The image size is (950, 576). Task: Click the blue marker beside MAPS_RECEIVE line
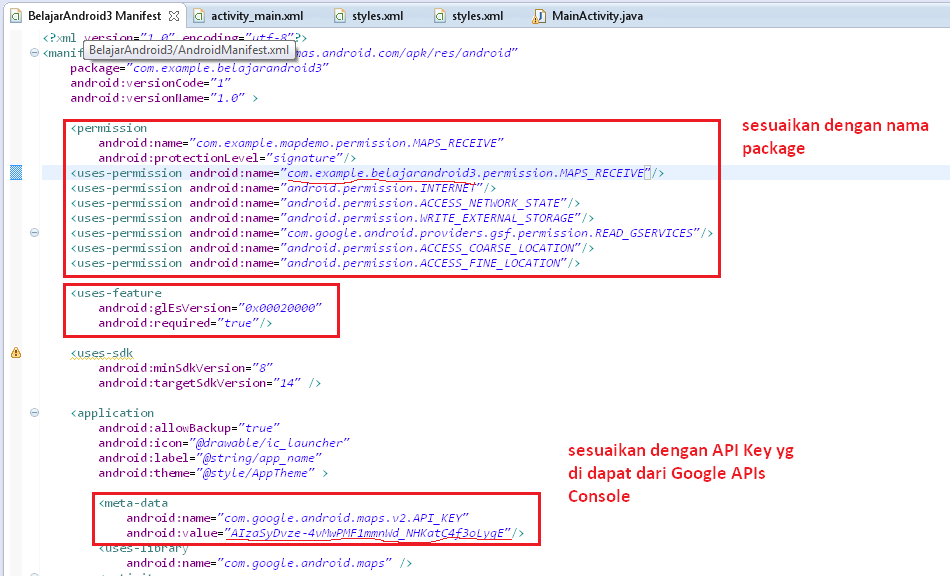(16, 173)
